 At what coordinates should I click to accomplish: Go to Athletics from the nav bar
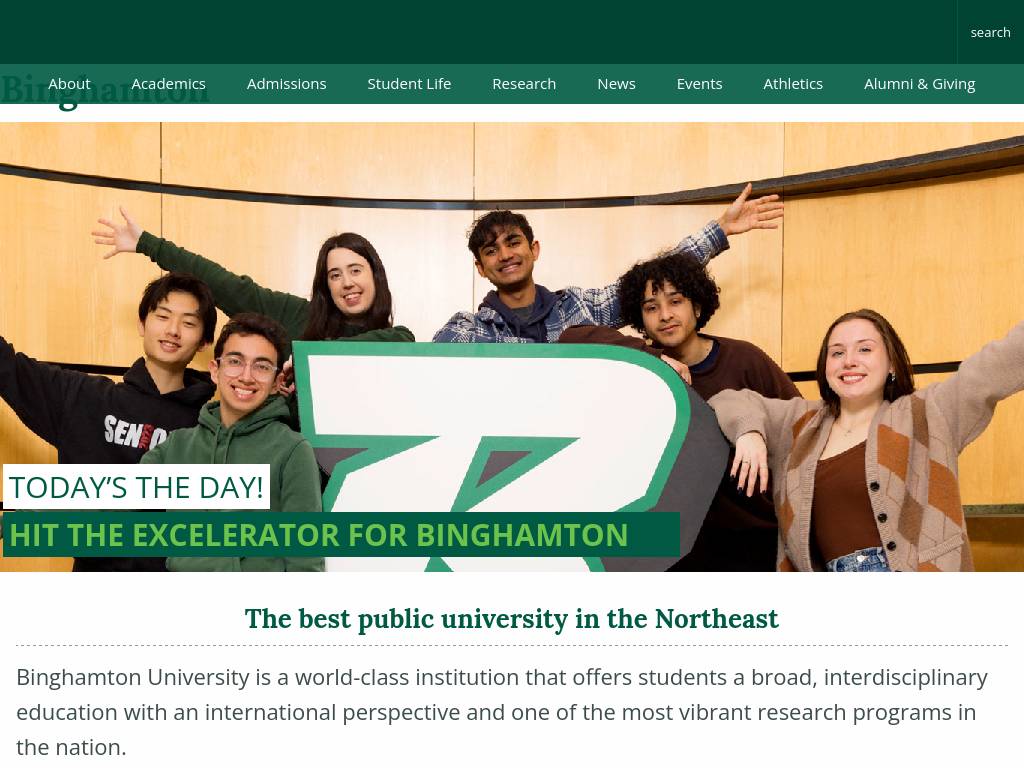pyautogui.click(x=793, y=84)
